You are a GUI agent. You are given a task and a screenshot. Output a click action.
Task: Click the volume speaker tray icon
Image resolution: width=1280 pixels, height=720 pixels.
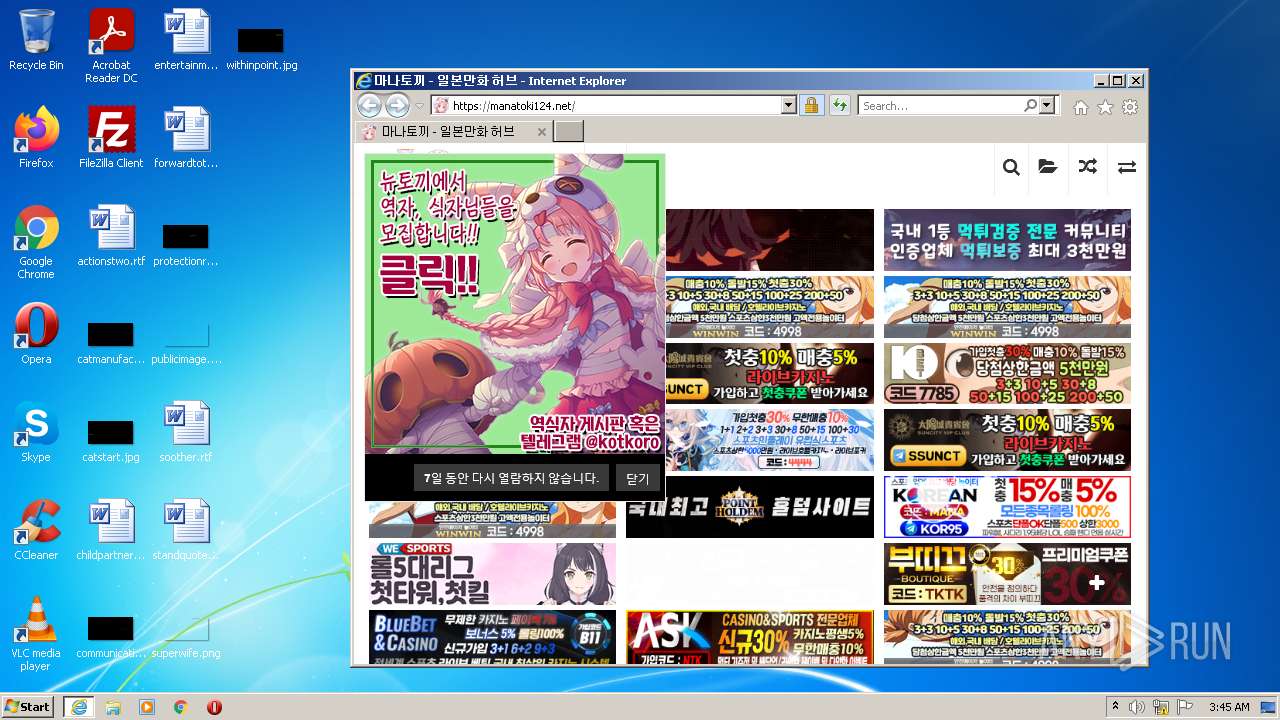(x=1137, y=707)
